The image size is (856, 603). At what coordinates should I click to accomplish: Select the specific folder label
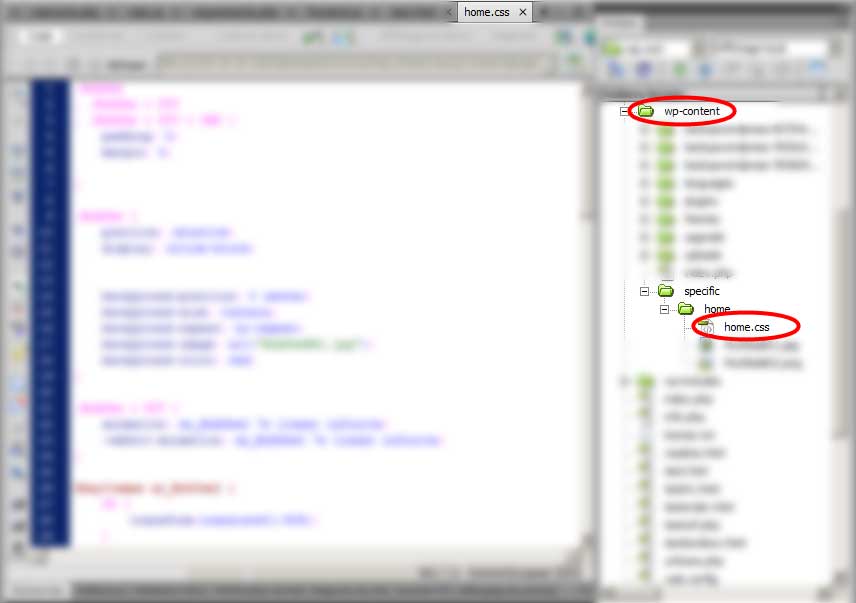[702, 291]
